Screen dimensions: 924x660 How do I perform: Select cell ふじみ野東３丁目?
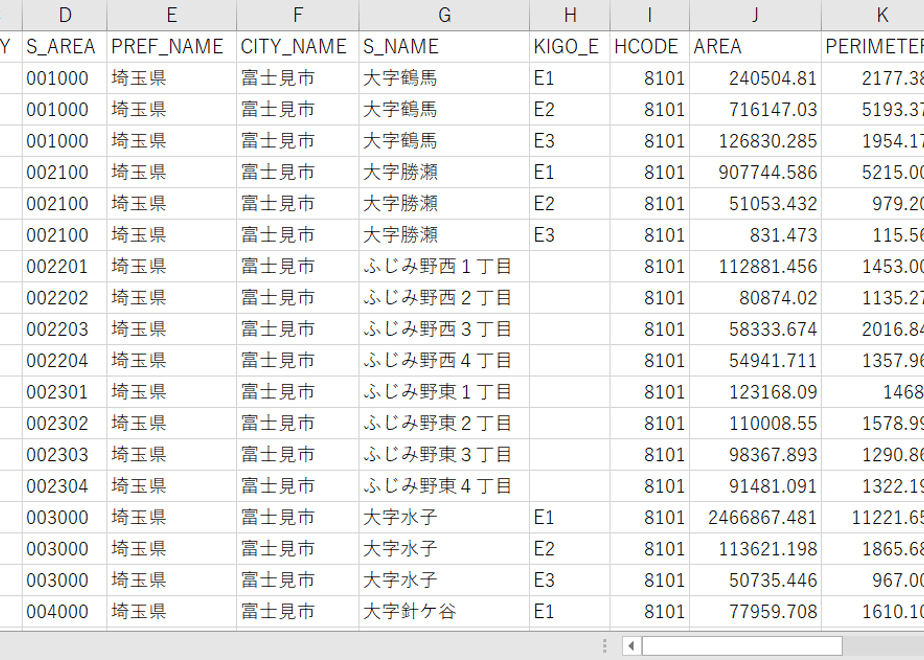(x=444, y=455)
